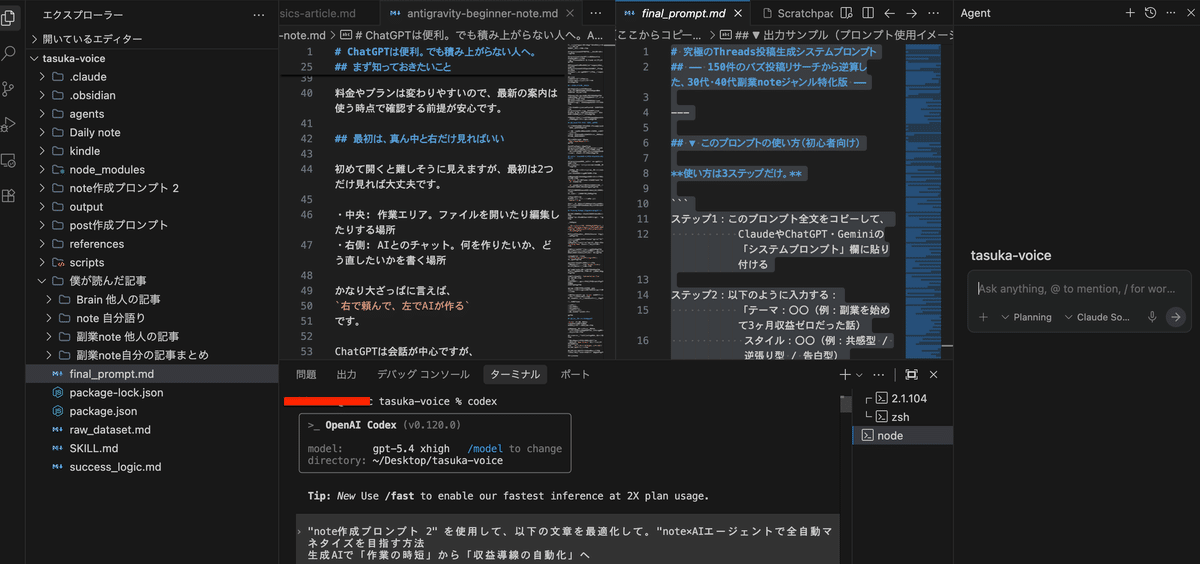Navigate forward with the right arrow
The image size is (1200, 564).
[x=911, y=14]
